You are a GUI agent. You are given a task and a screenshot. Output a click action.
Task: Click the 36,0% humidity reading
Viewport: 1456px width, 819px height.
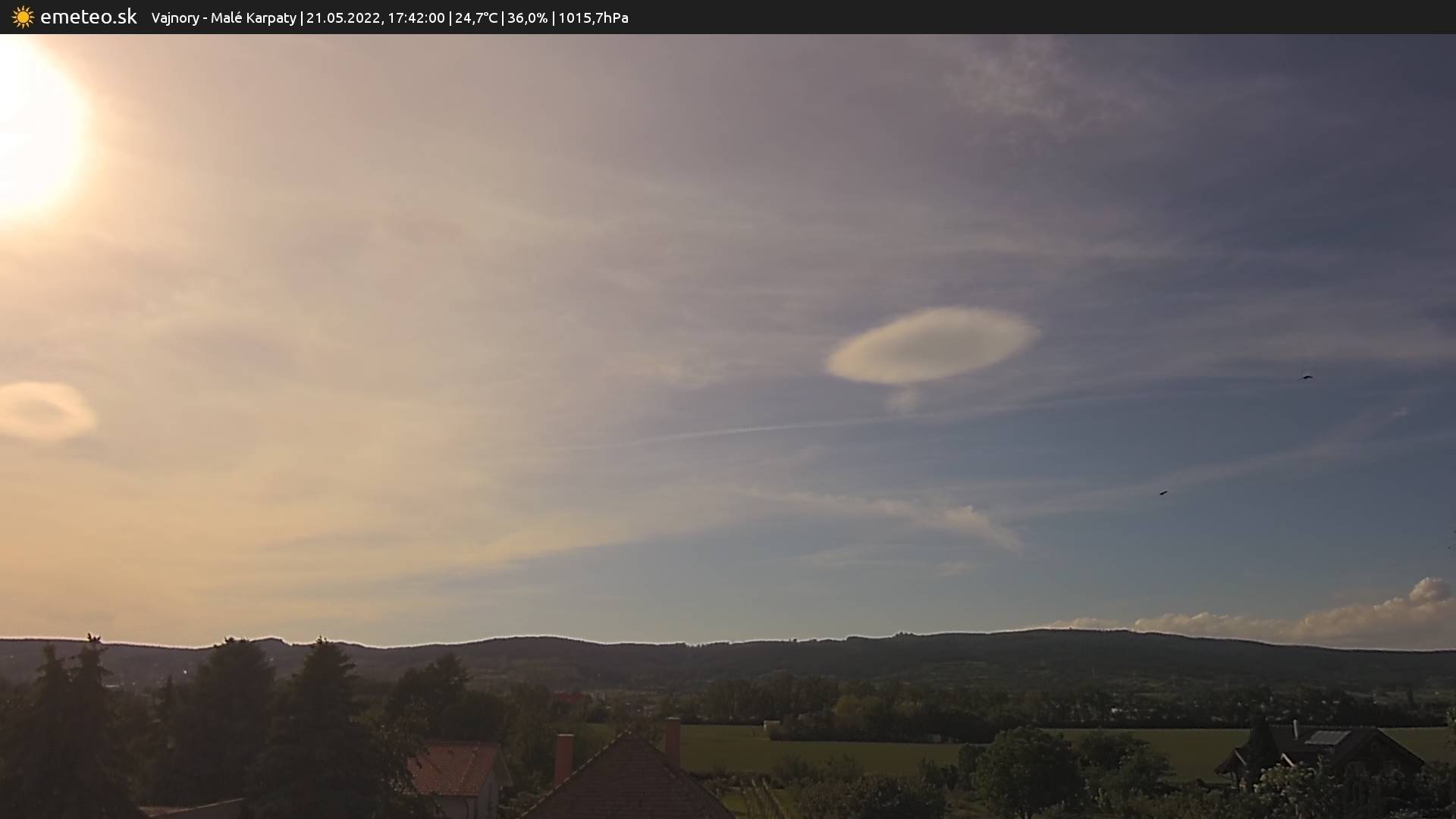click(527, 17)
